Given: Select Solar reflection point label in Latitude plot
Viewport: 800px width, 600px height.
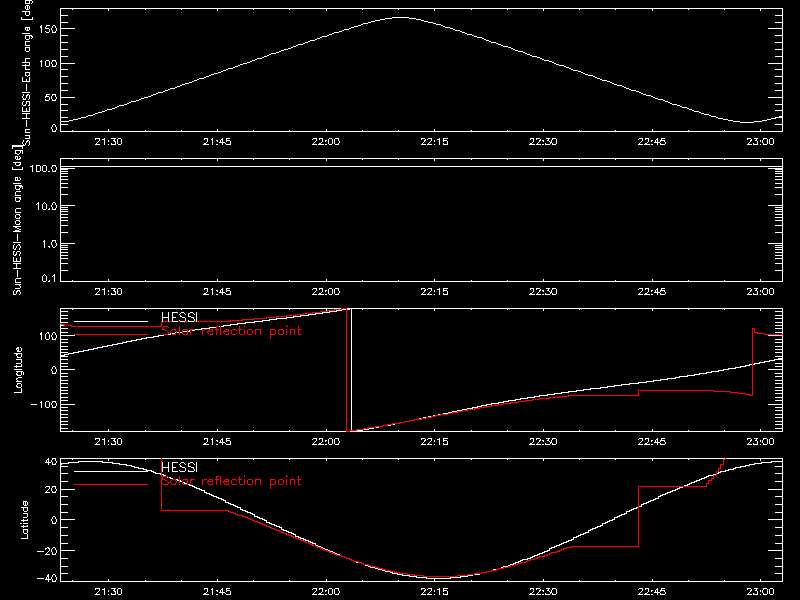Looking at the screenshot, I should (x=231, y=481).
